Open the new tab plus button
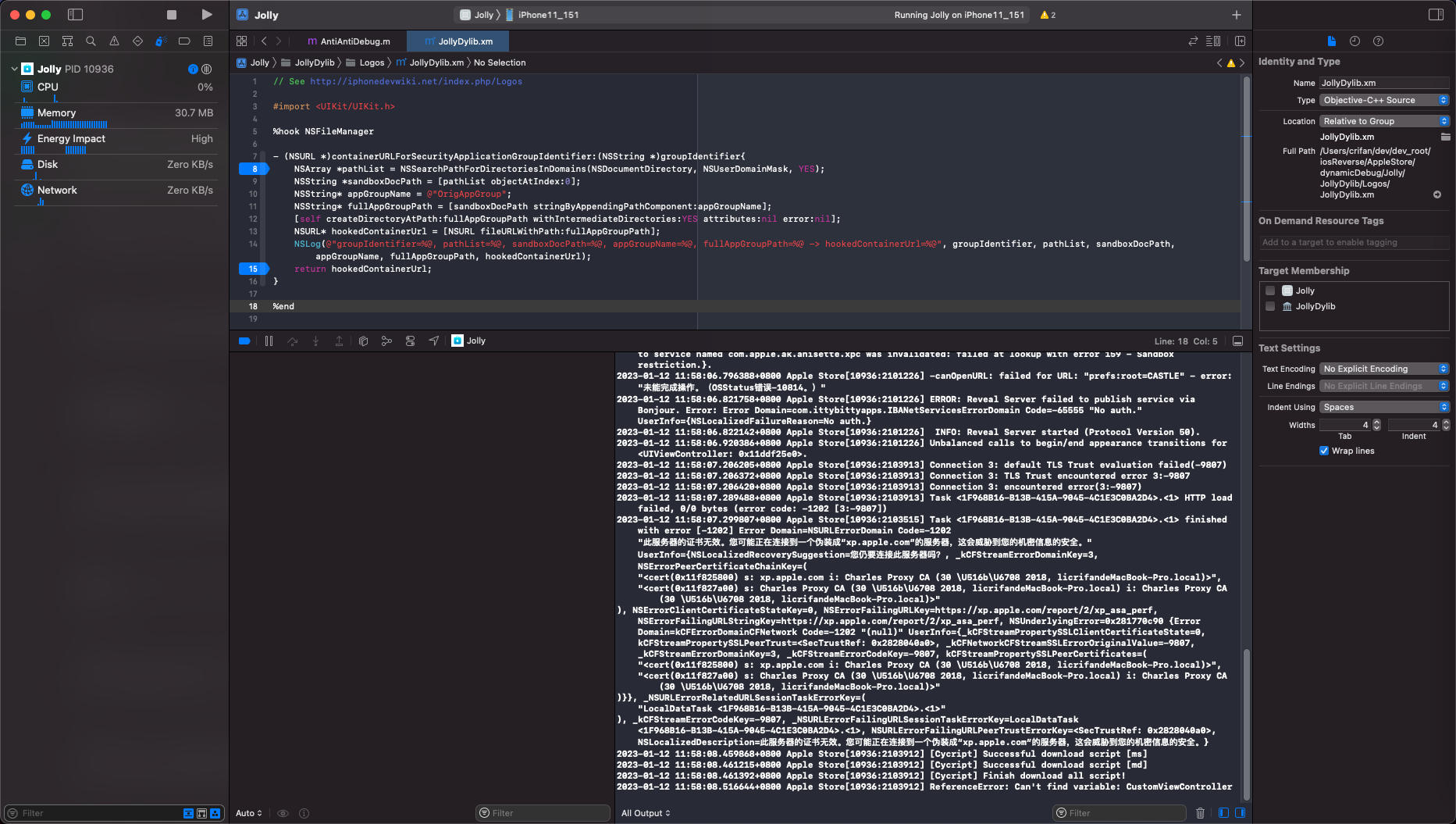 coord(1237,15)
